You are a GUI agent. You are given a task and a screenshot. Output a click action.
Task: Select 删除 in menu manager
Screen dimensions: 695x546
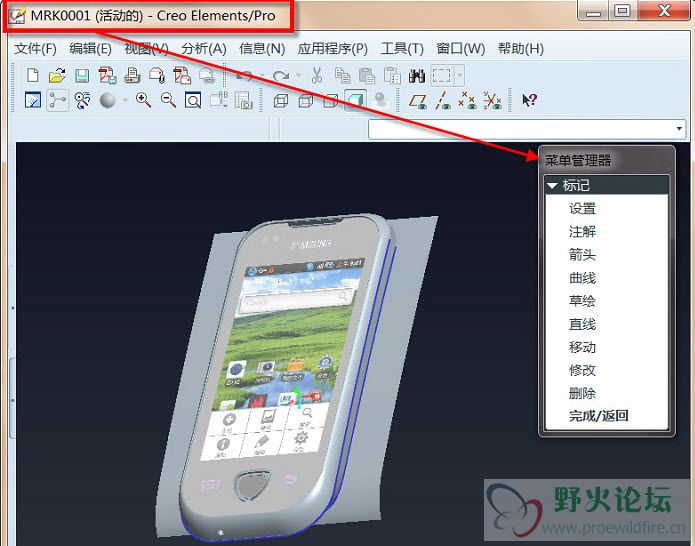pyautogui.click(x=582, y=393)
